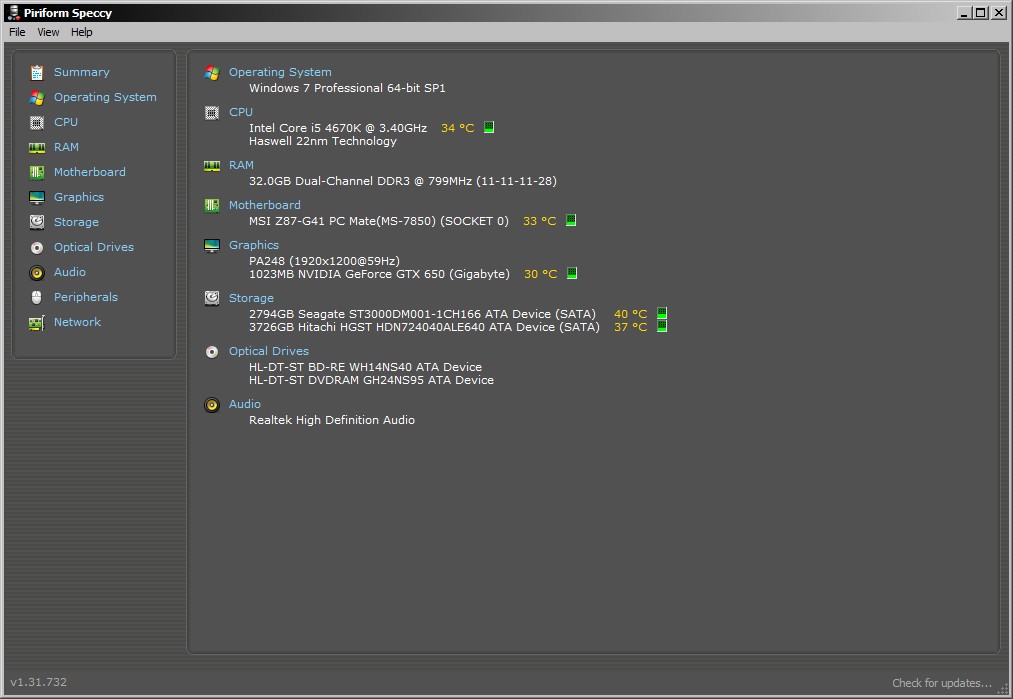The image size is (1013, 699).
Task: Open Network from the sidebar
Action: pos(78,322)
